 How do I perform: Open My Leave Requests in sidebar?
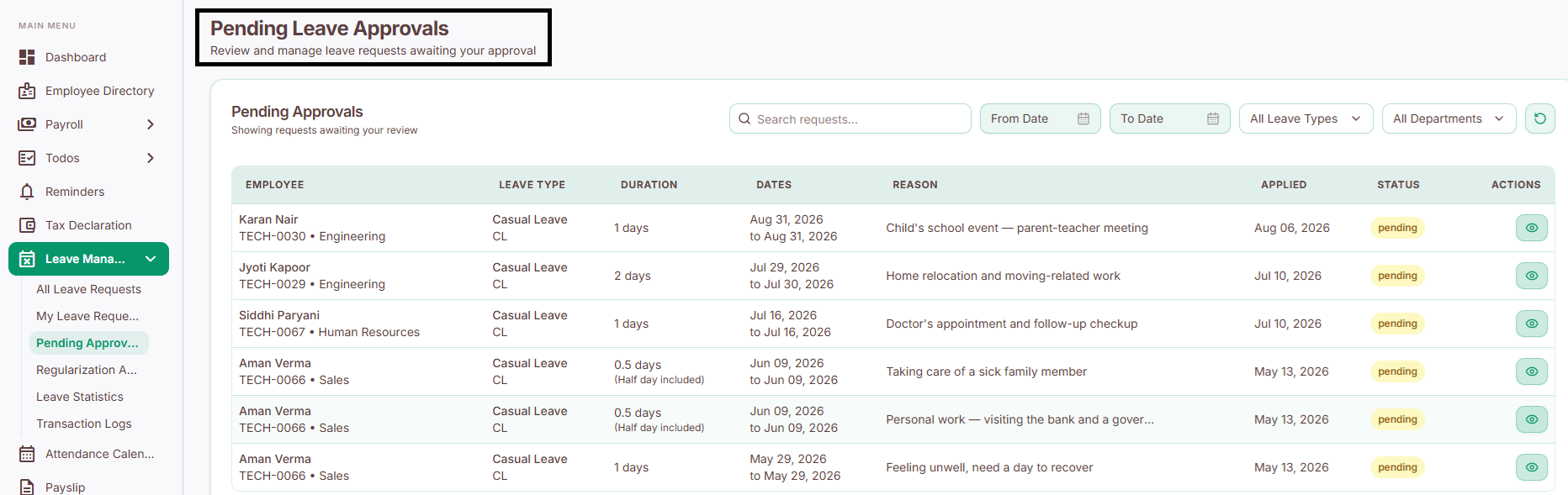click(87, 316)
